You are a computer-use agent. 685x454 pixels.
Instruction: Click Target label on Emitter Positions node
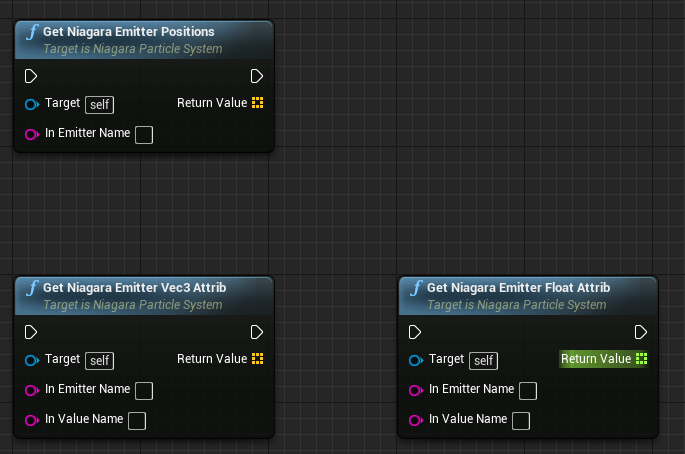click(62, 104)
